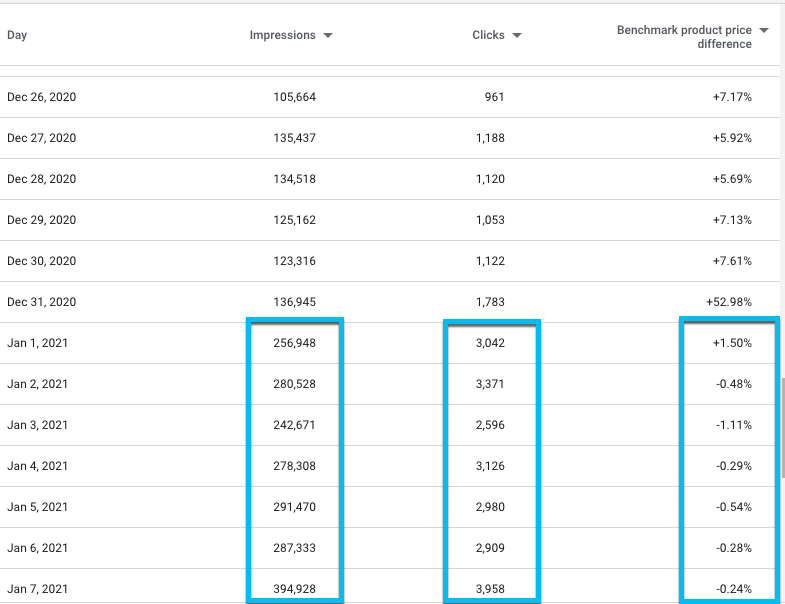
Task: Click impressions value 123,316
Action: pos(294,261)
